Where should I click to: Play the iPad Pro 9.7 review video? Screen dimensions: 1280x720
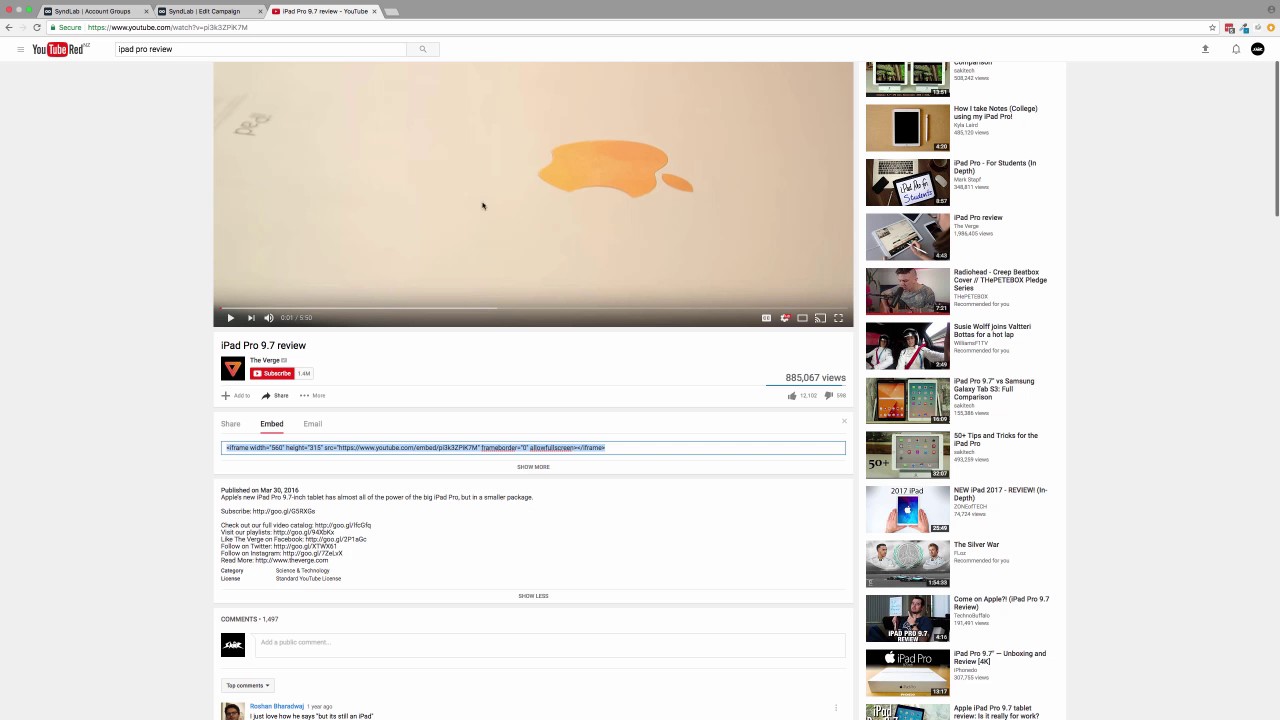point(230,318)
